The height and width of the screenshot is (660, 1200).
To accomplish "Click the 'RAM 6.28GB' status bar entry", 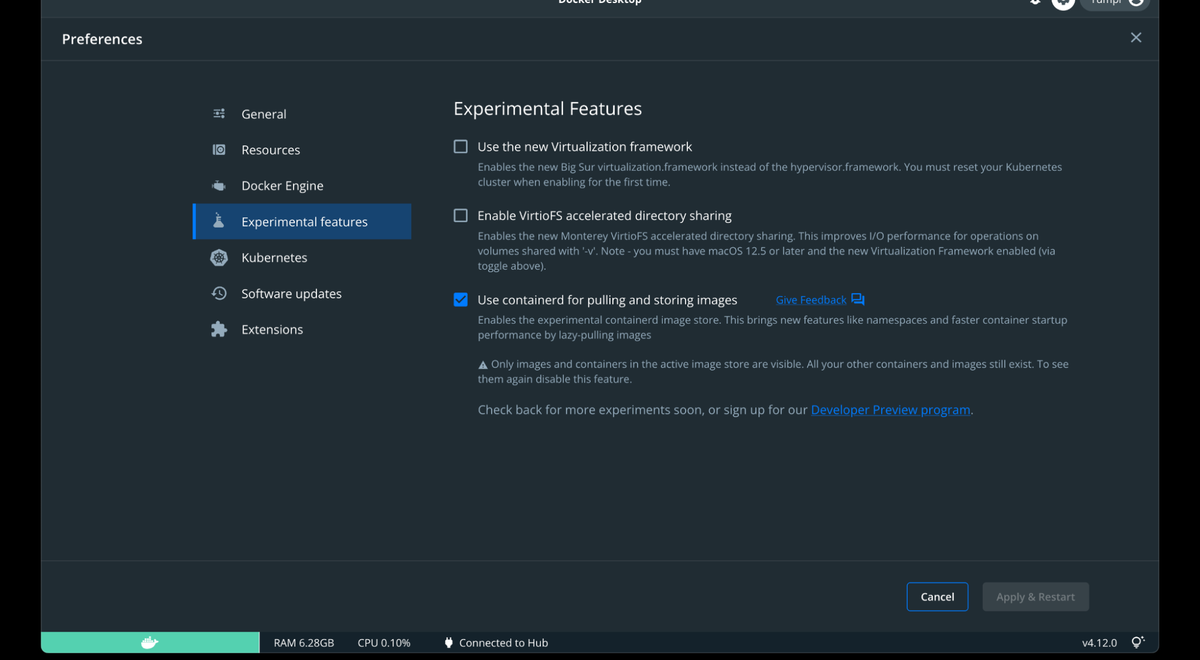I will coord(304,643).
